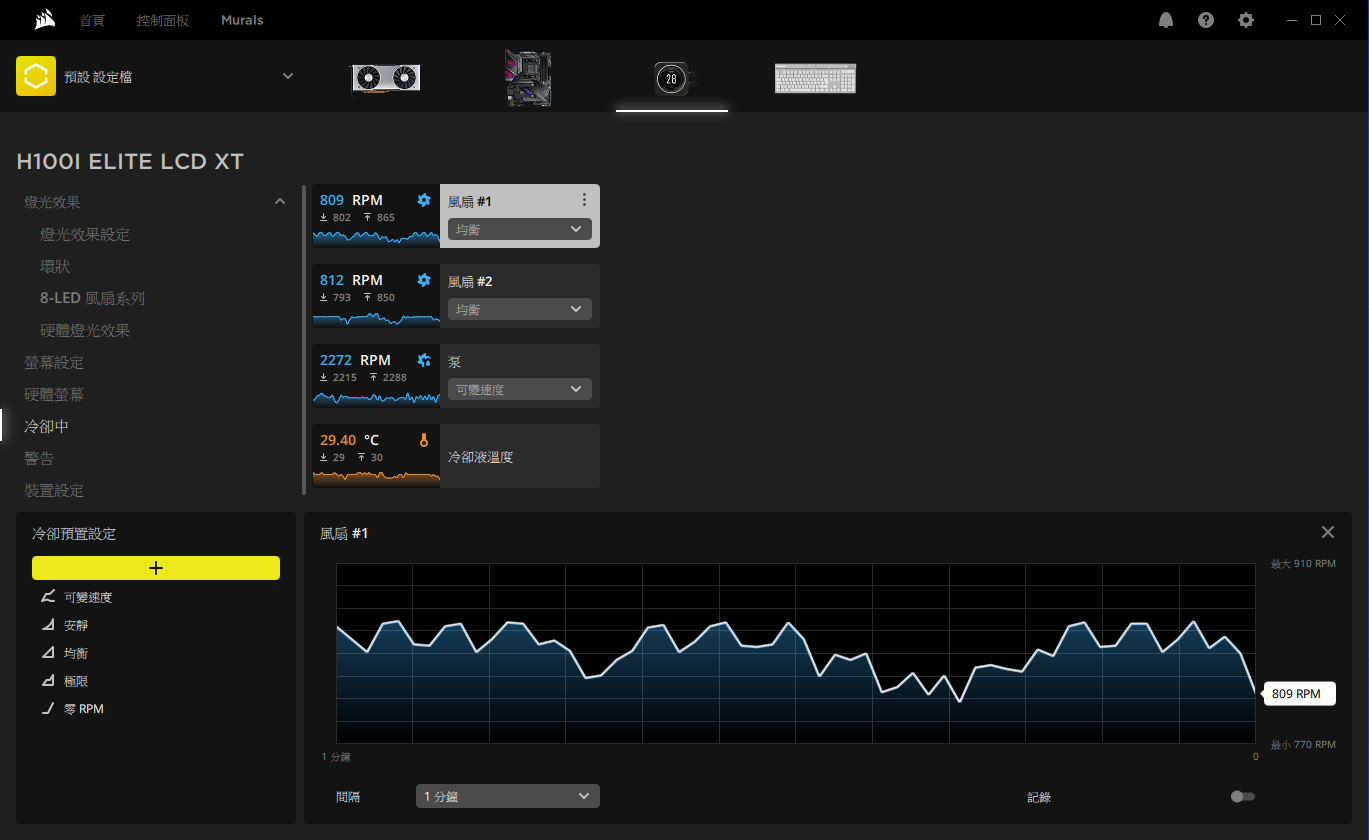Click the 最小 770 RPM label
This screenshot has width=1369, height=840.
point(1303,745)
